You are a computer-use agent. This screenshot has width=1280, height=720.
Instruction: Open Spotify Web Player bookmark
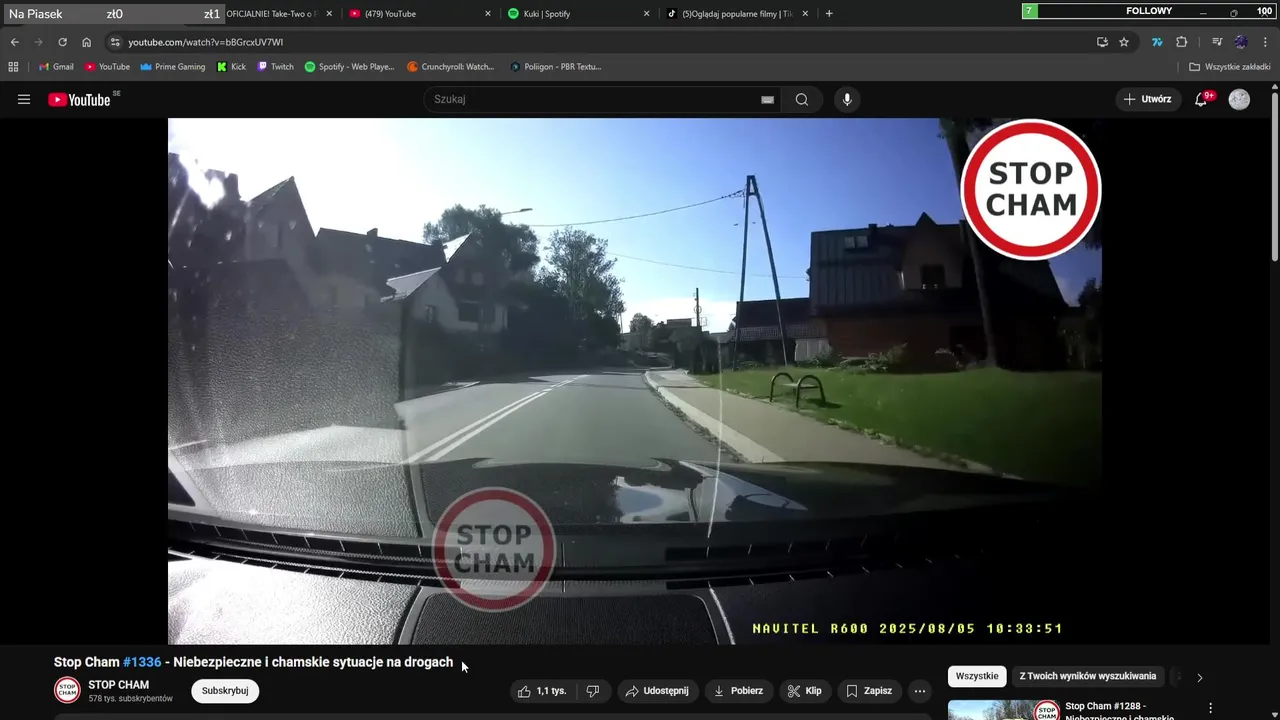[x=349, y=67]
